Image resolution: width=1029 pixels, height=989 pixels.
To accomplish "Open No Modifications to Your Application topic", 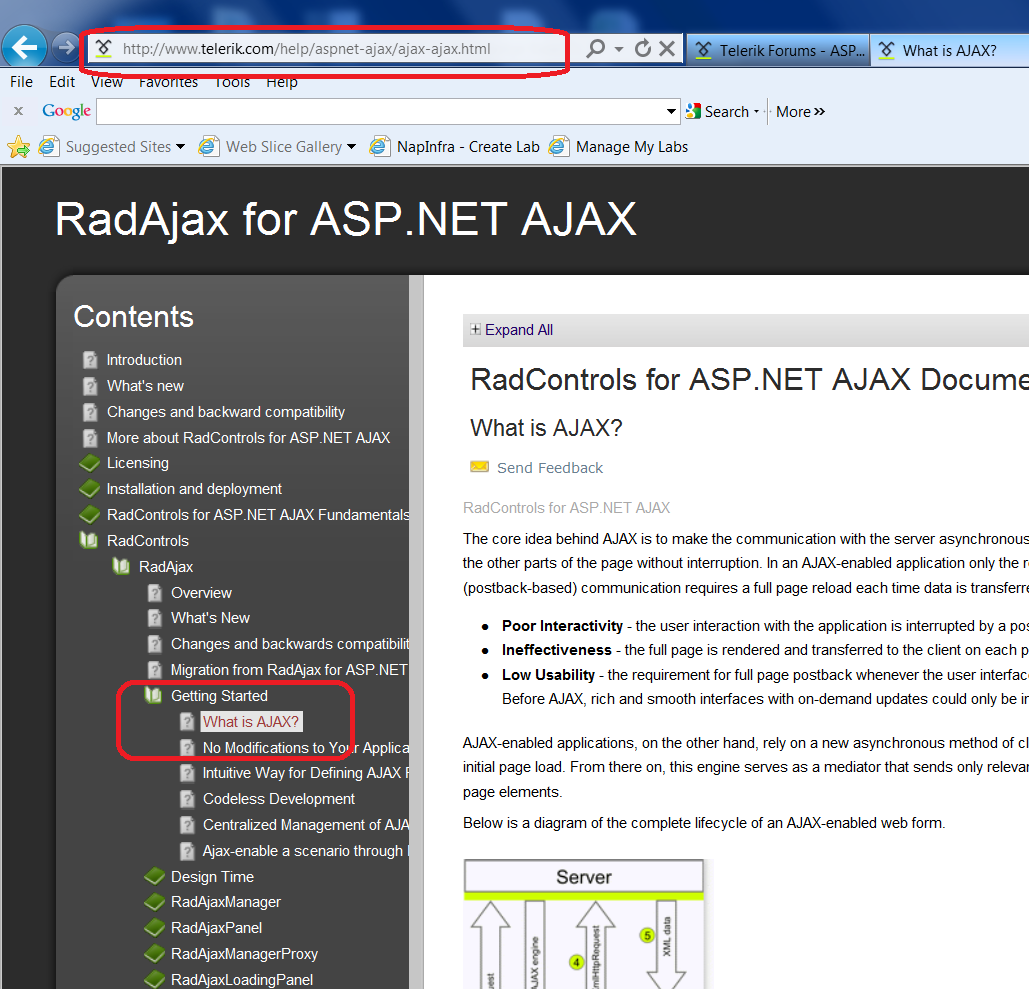I will (305, 747).
